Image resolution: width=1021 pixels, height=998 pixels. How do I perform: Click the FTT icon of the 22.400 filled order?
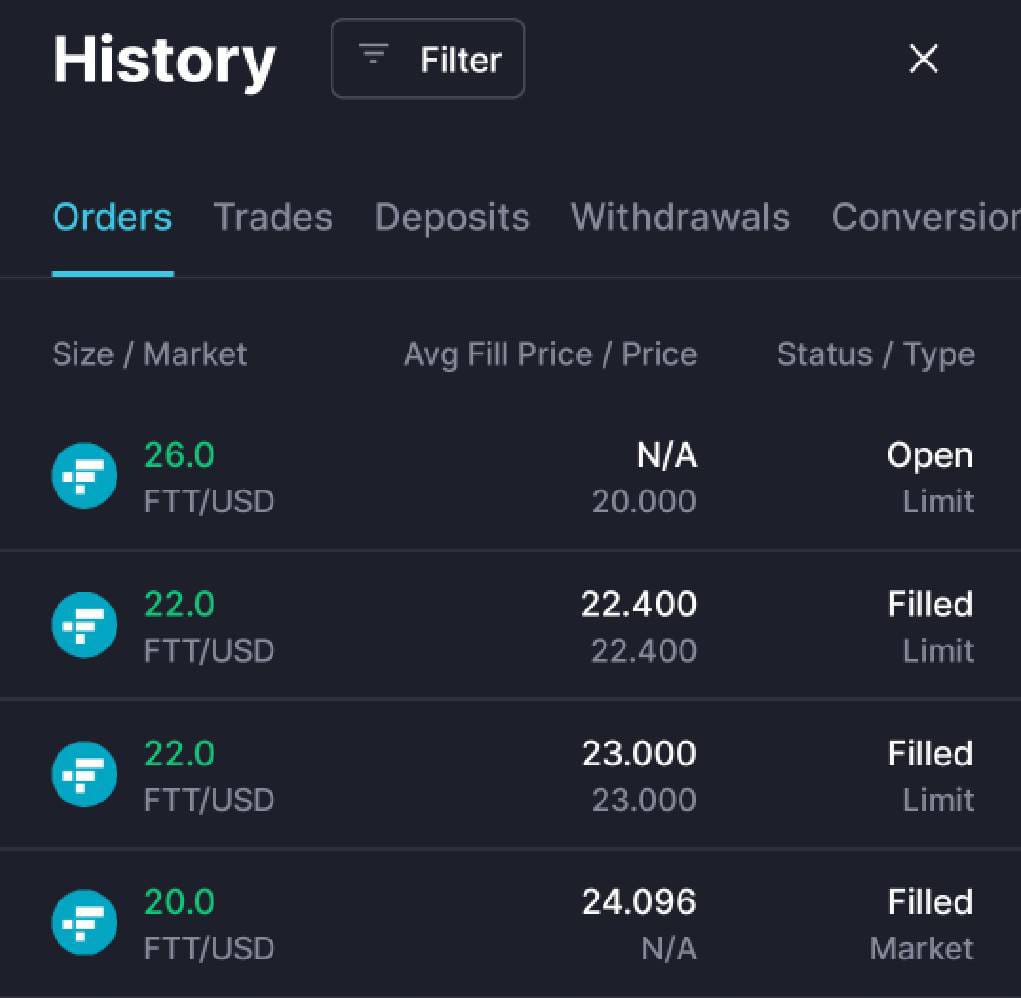click(x=85, y=625)
